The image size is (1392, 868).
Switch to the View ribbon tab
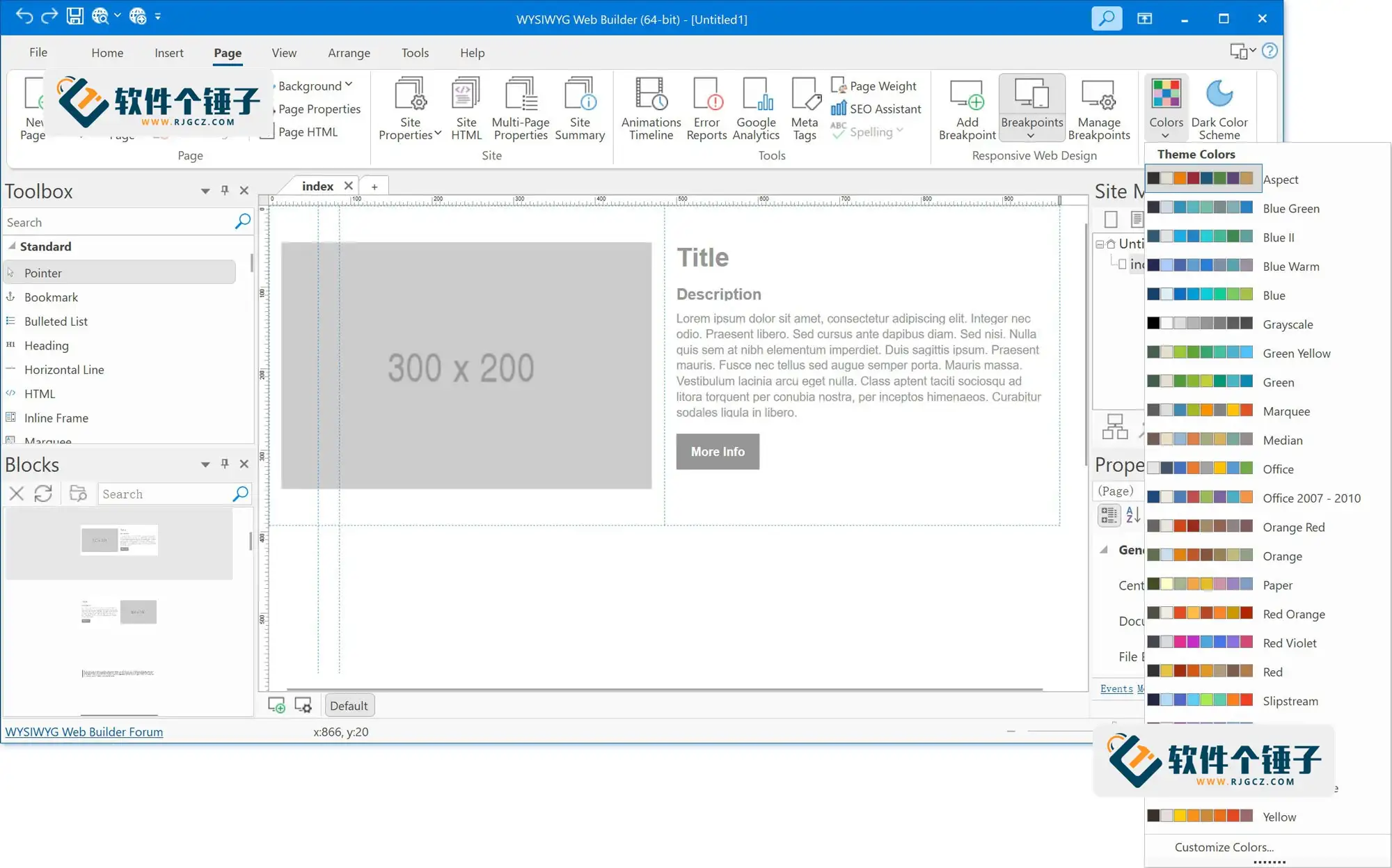tap(284, 52)
